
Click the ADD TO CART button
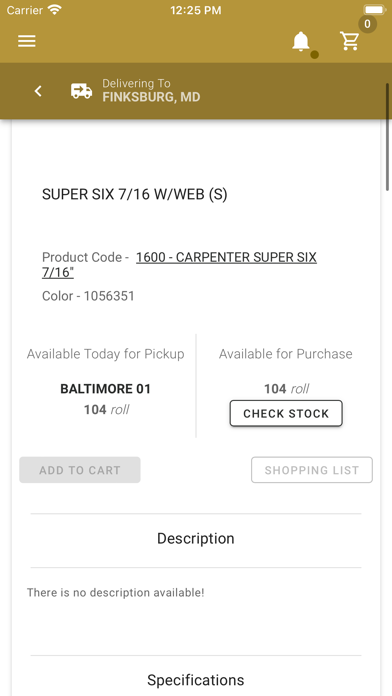point(80,470)
